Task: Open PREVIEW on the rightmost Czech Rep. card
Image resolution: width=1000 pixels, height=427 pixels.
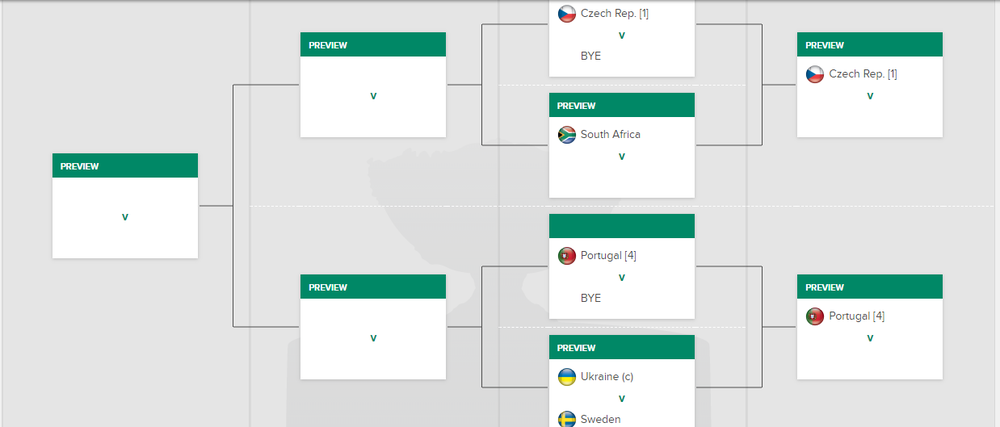Action: pyautogui.click(x=825, y=45)
